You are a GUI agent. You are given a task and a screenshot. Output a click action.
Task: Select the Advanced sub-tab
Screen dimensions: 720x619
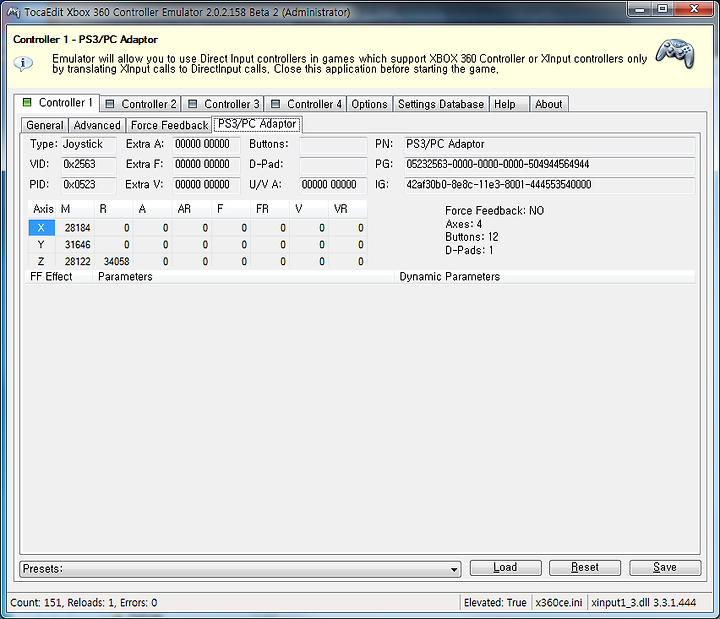point(97,125)
